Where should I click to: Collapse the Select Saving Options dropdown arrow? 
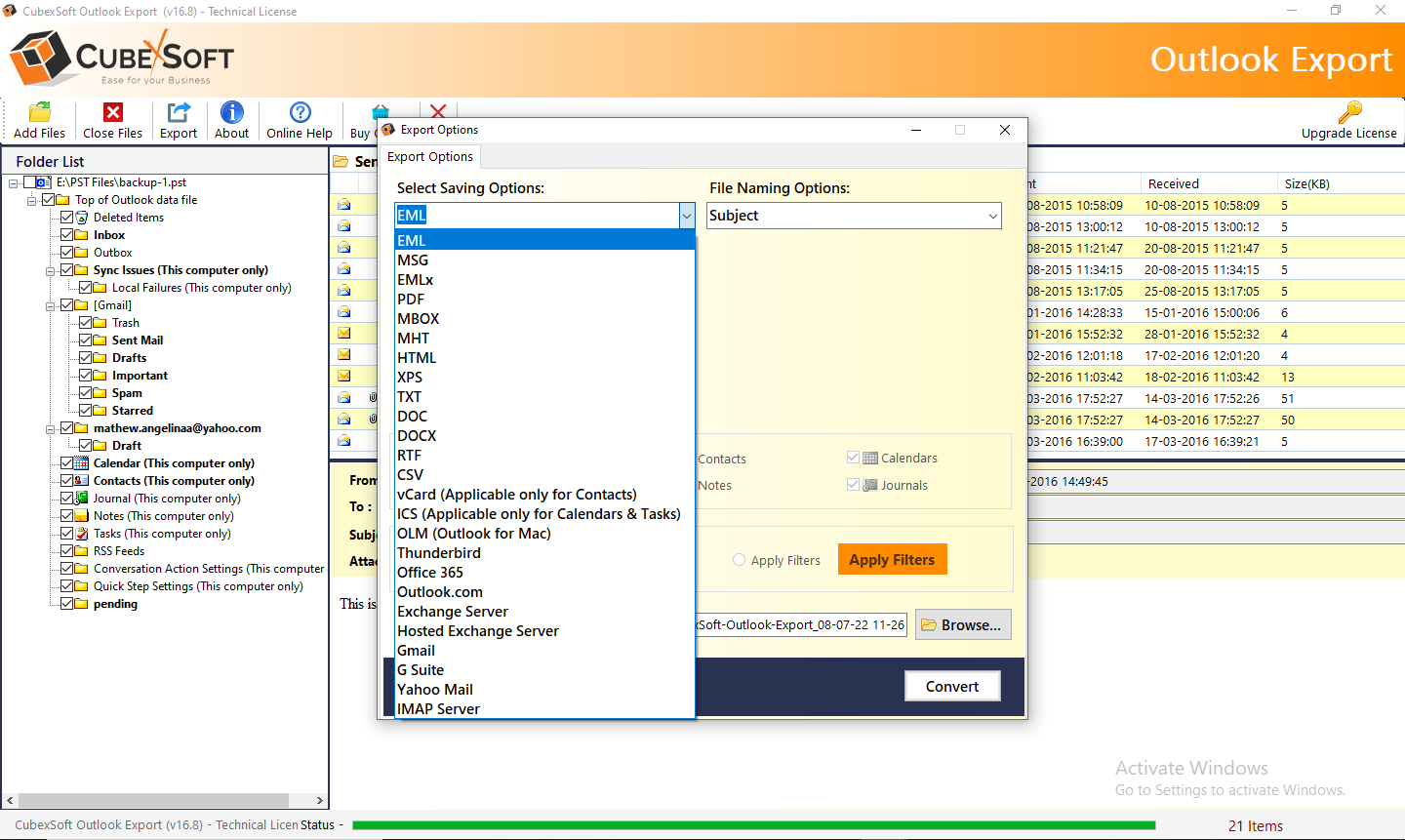[686, 216]
